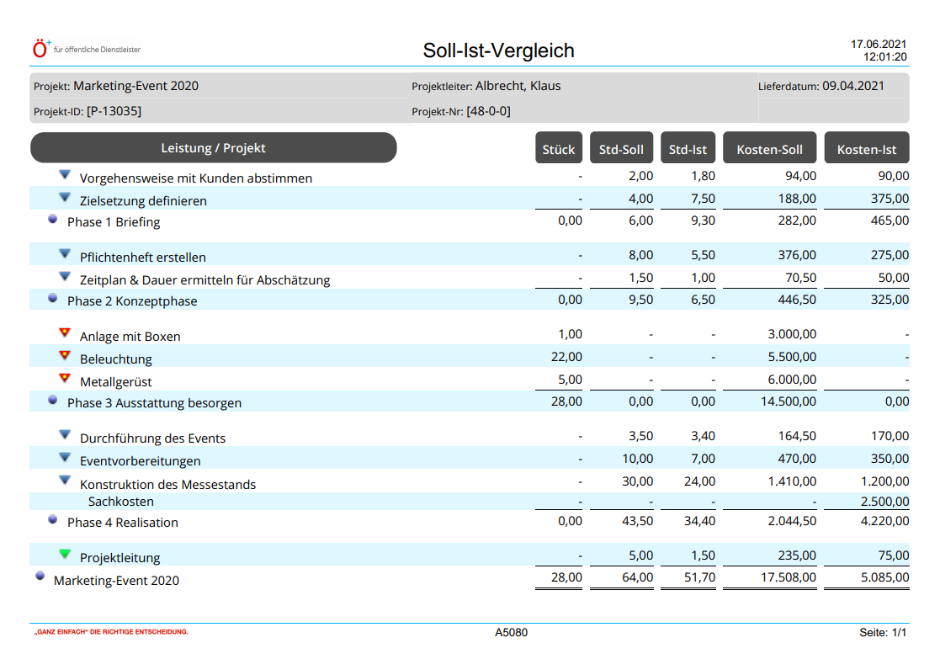
Task: Click the purple bullet next to Marketing-Event 2020 total
Action: [x=40, y=576]
